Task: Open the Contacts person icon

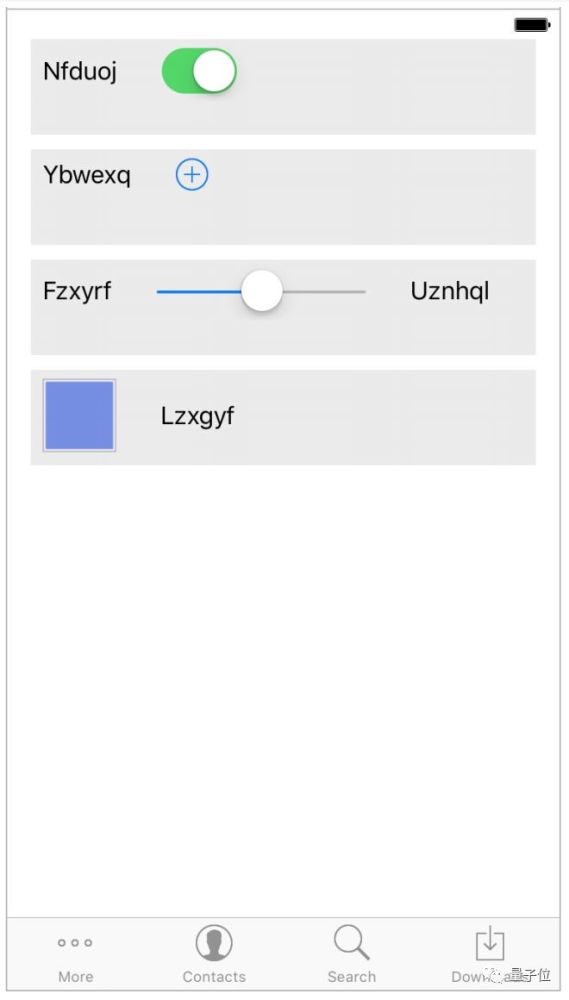Action: 214,943
